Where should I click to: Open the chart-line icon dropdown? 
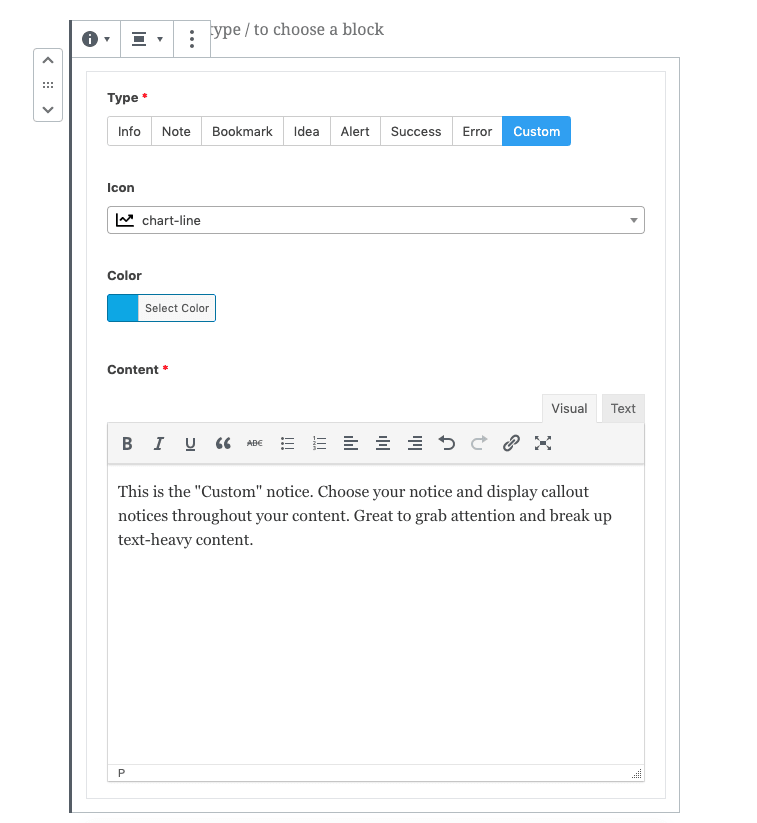click(376, 220)
